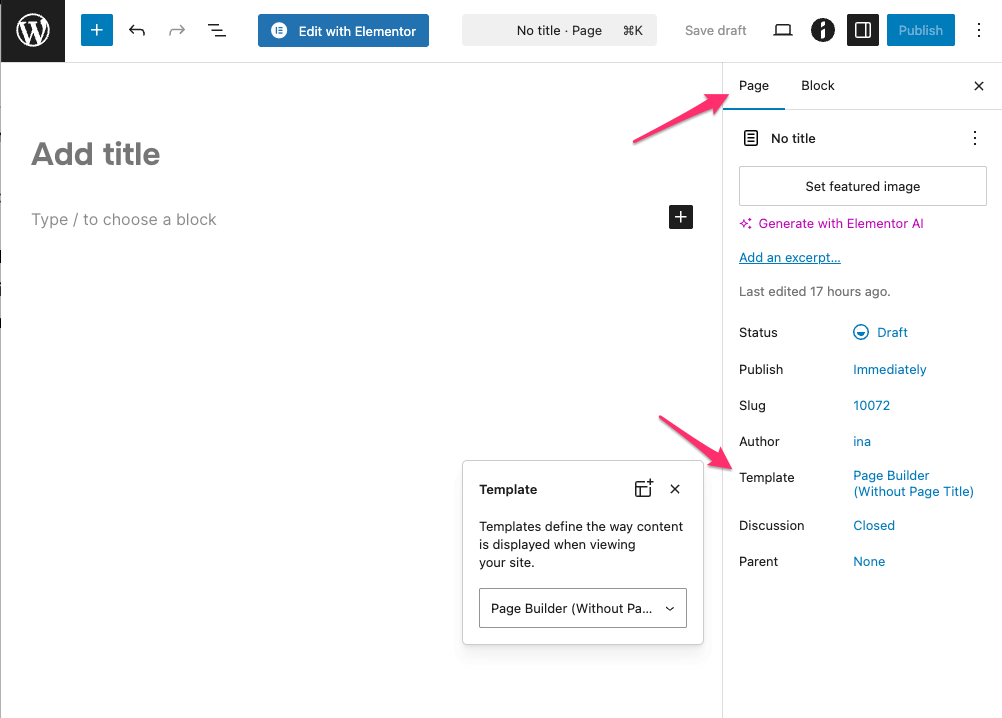Open the Publish Immediately date picker
The image size is (1002, 718).
[x=889, y=370]
